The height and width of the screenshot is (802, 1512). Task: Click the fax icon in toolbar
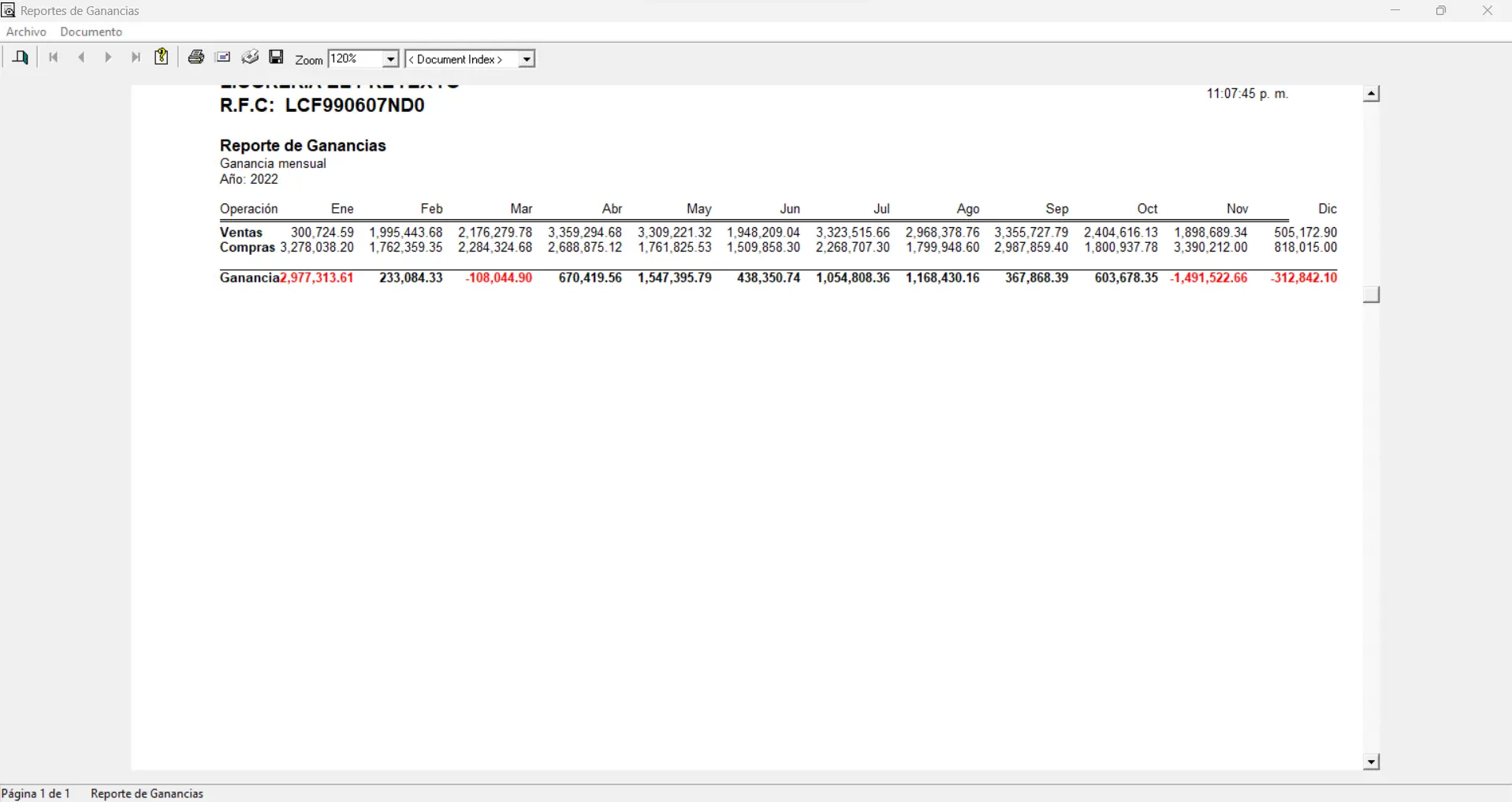250,57
